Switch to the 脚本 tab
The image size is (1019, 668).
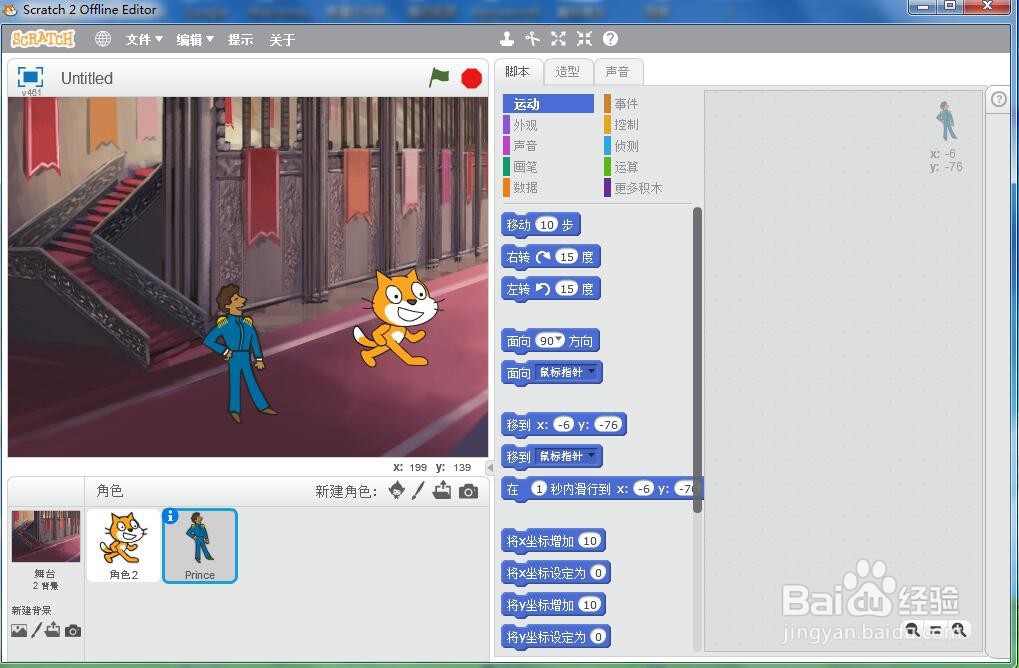(x=518, y=72)
